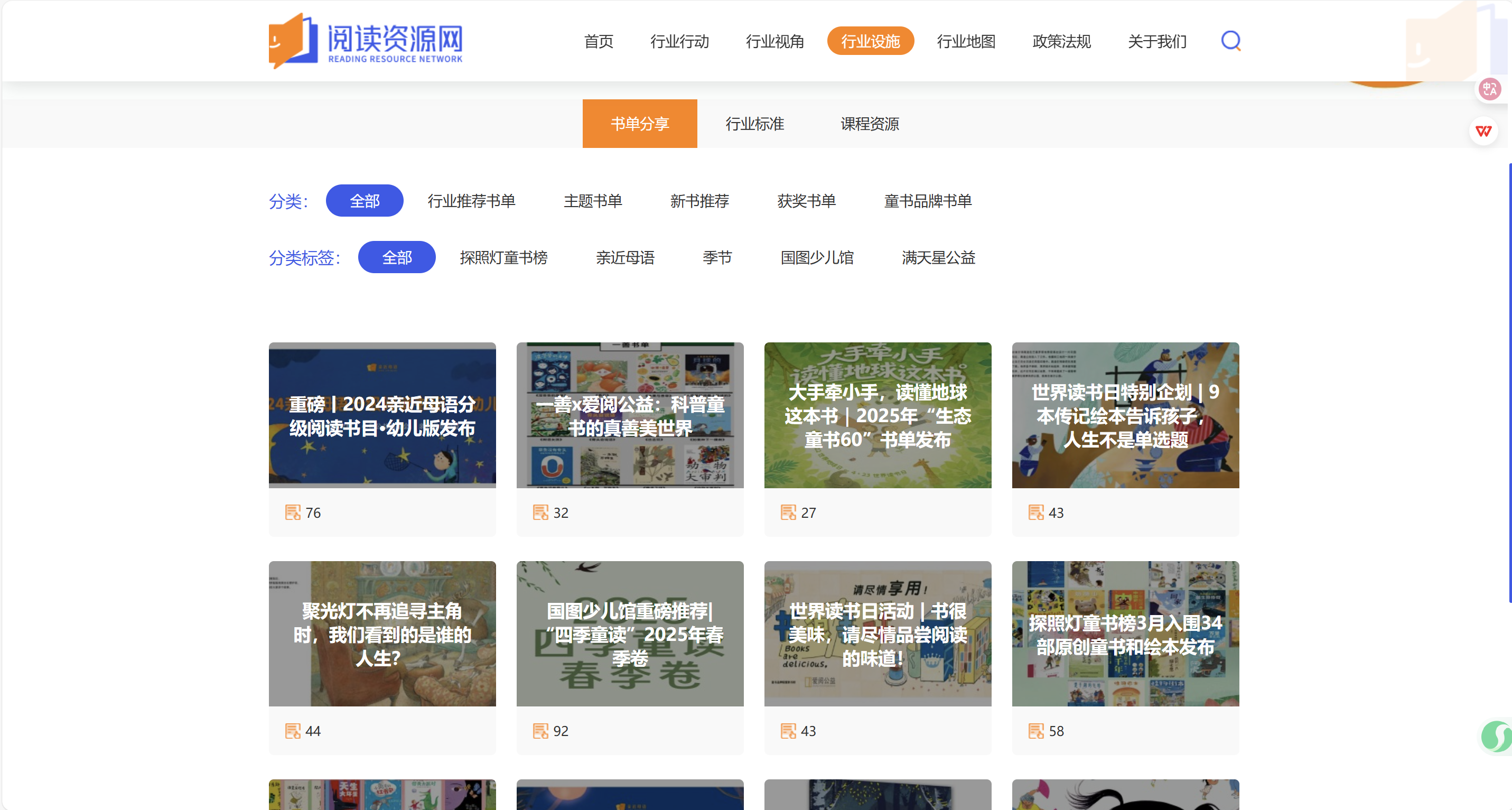Filter by 主题书单 category
This screenshot has height=810, width=1512.
(593, 201)
